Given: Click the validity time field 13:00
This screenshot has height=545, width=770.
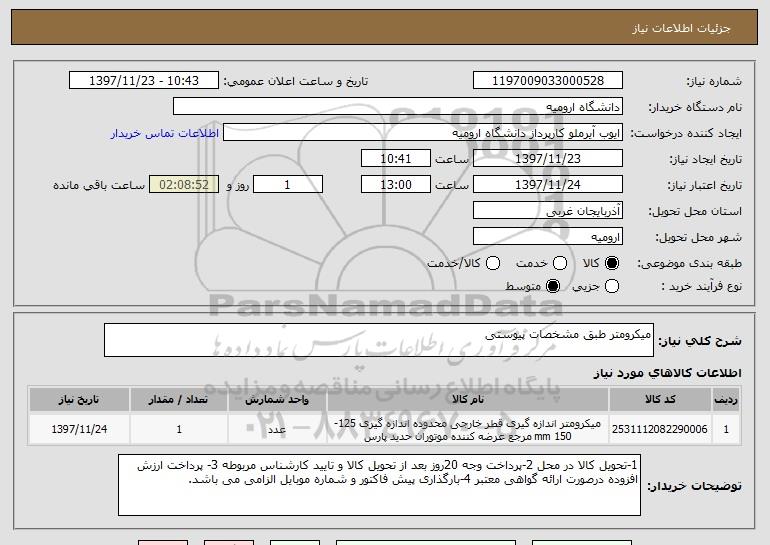Looking at the screenshot, I should (x=396, y=185).
